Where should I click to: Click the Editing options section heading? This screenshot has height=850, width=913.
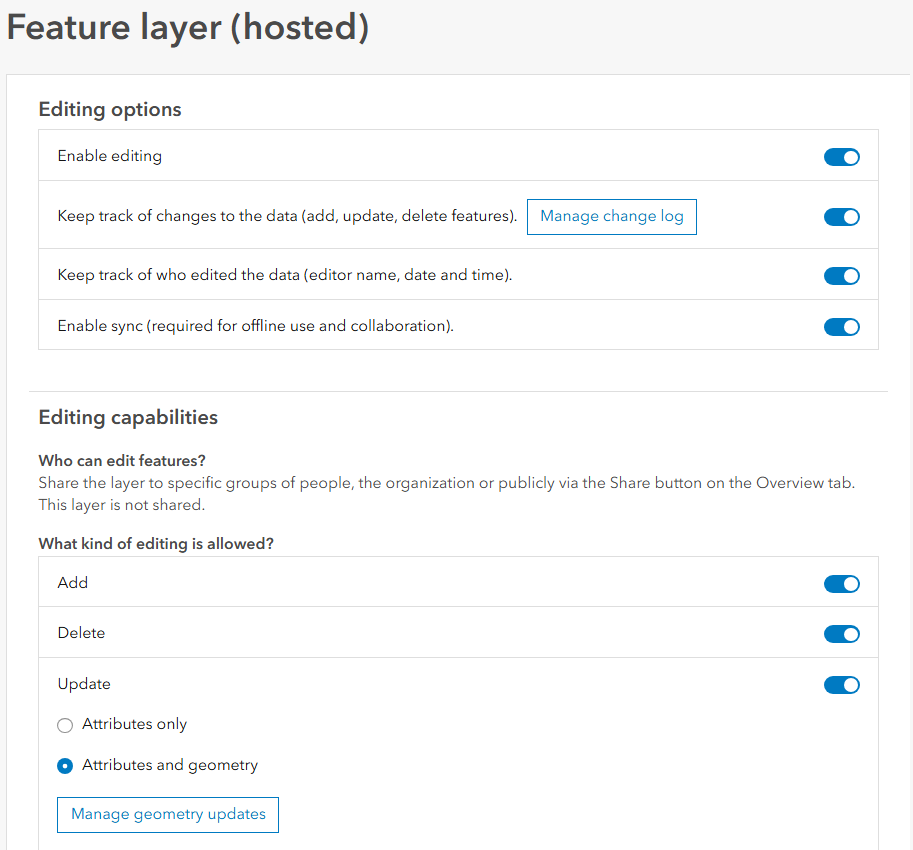point(110,110)
